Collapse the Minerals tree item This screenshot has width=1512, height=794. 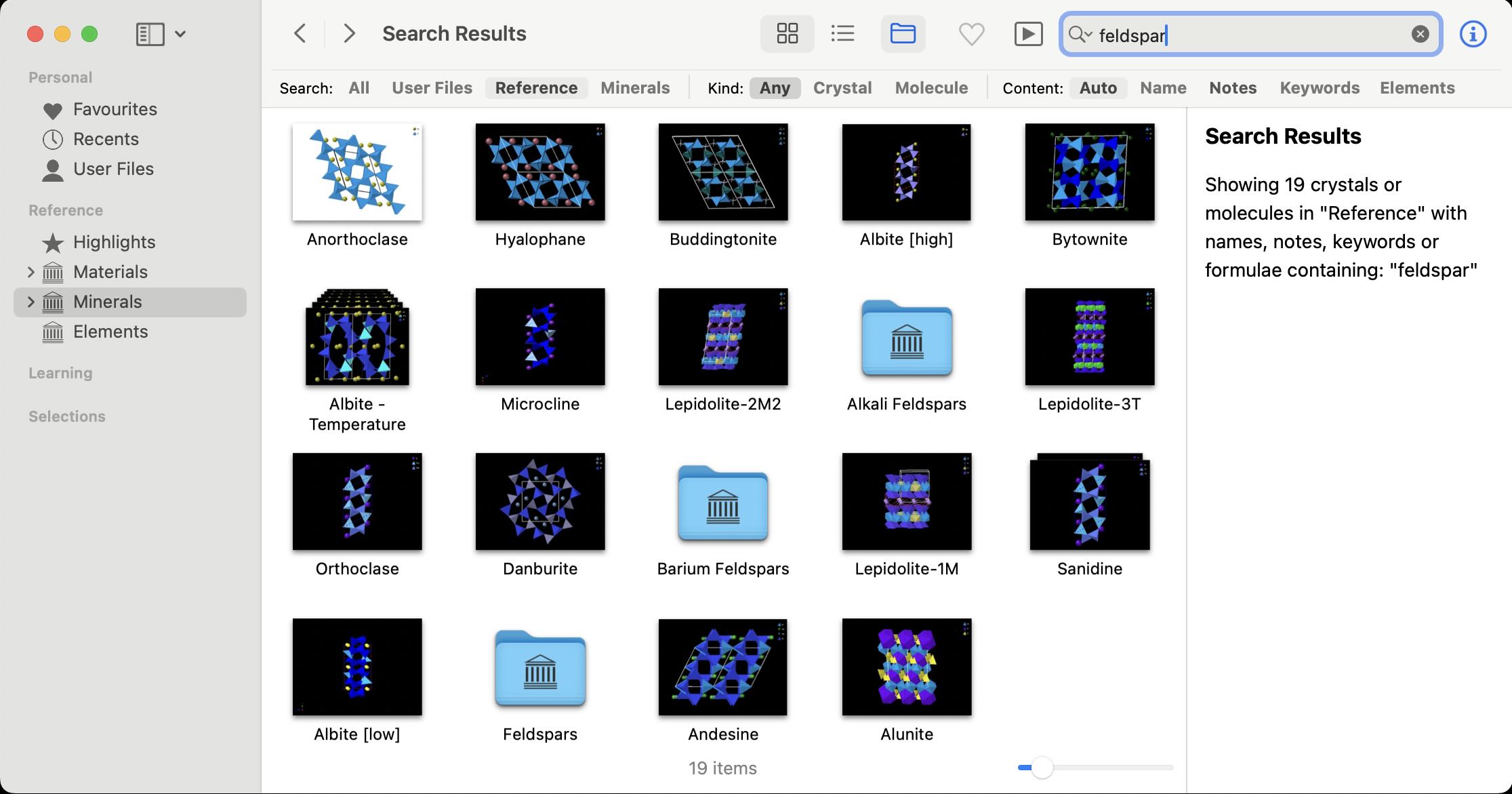[x=30, y=302]
